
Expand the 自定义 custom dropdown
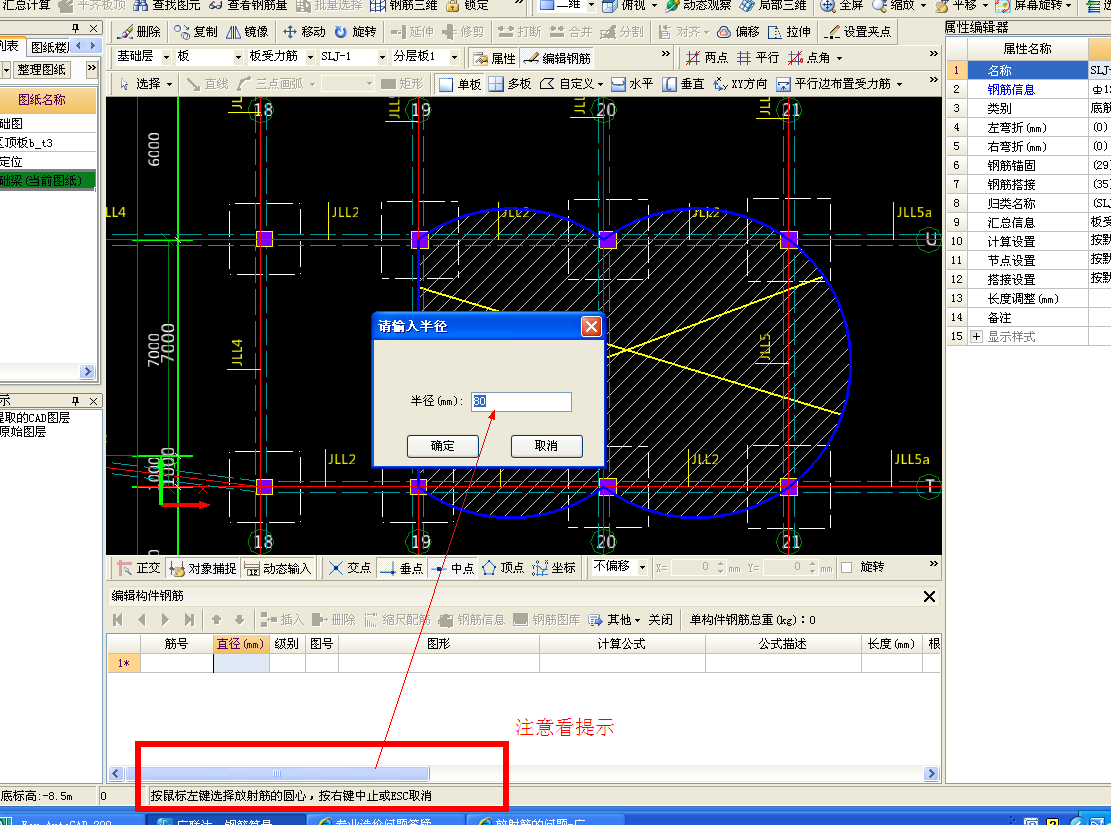[601, 84]
